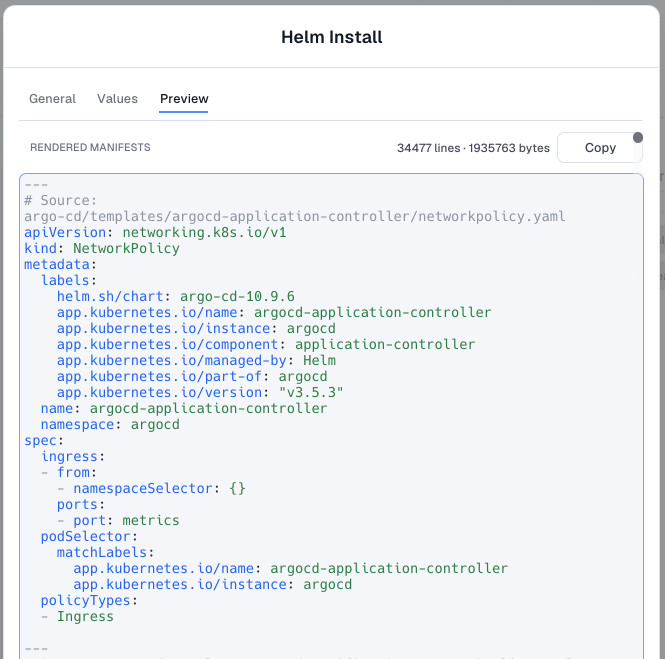Click the 'policyTypes:' line
The width and height of the screenshot is (665, 659).
point(89,600)
